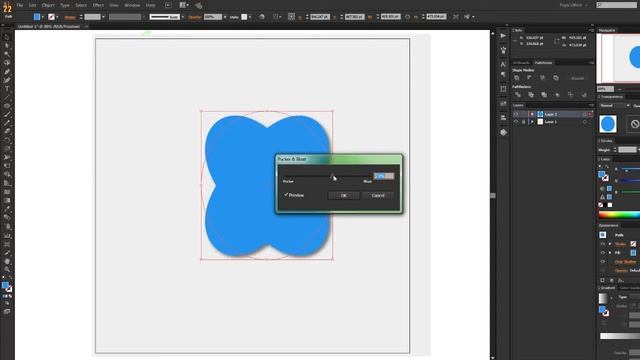Screen dimensions: 640x360
Task: Click the Exclude shape mode icon
Action: (556, 78)
